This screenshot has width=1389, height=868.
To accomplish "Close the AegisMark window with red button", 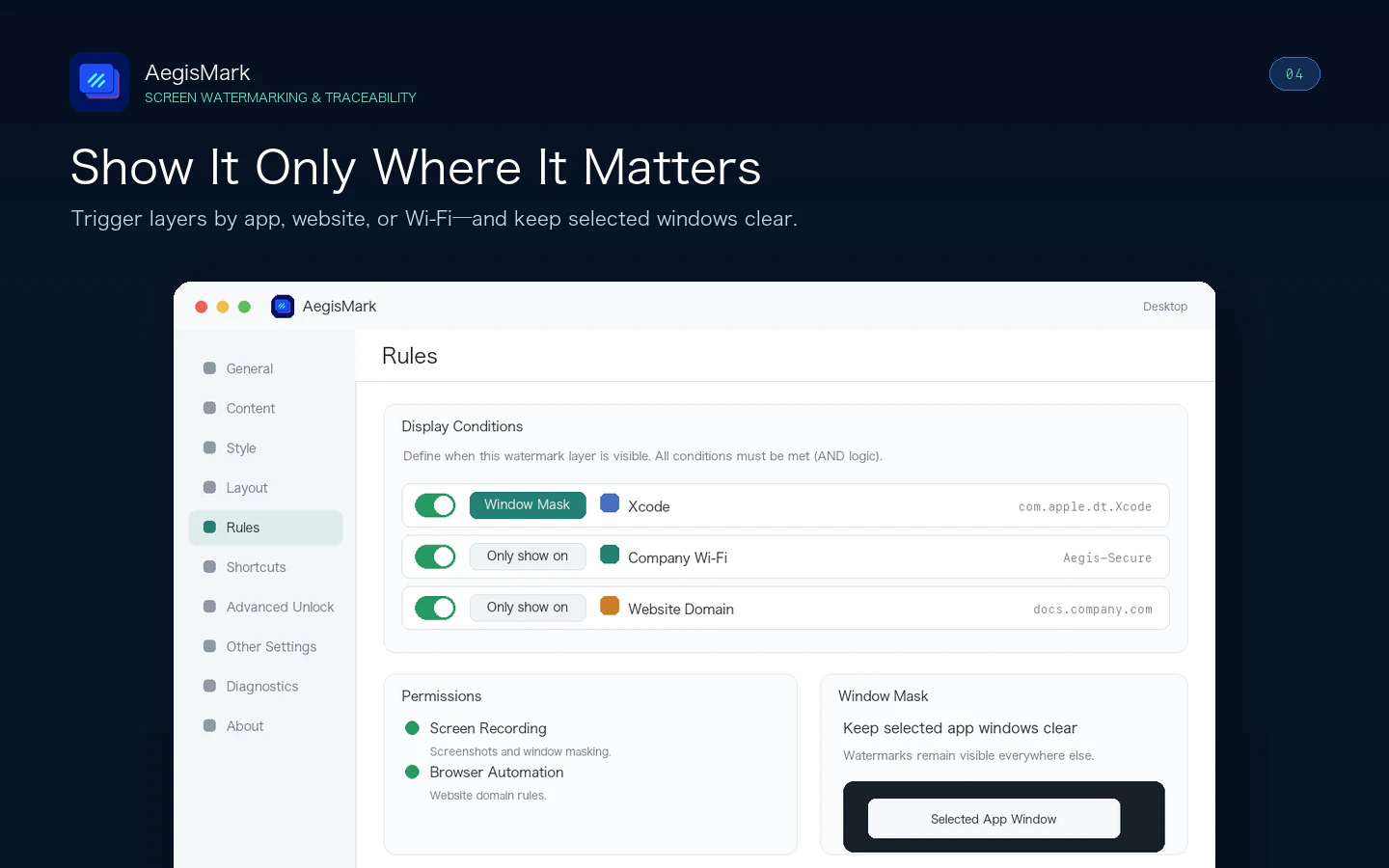I will [x=202, y=307].
